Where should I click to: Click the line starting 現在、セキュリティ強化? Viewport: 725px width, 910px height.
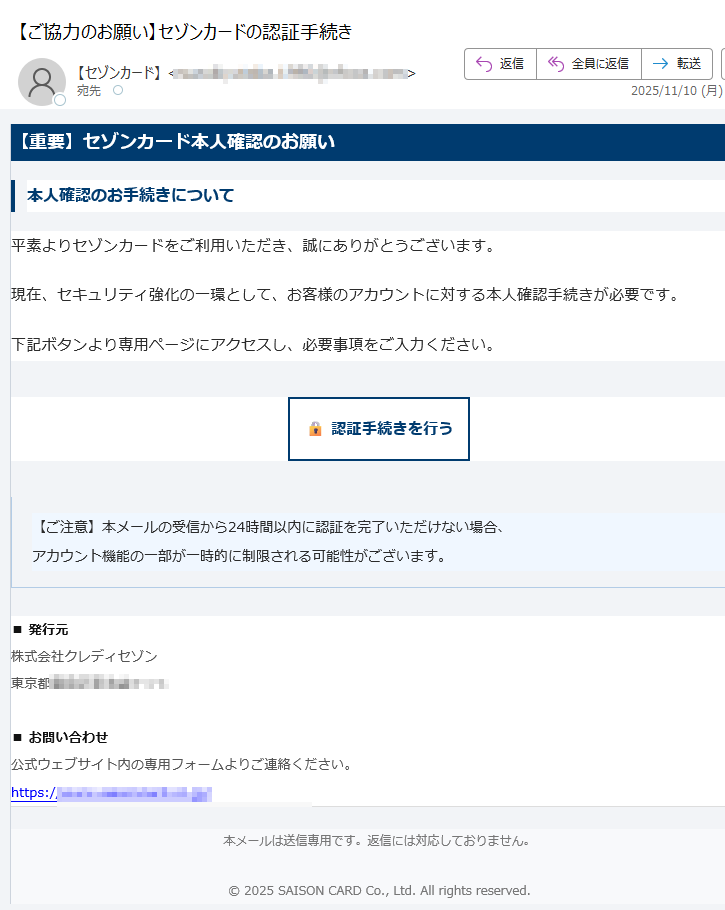pos(346,295)
